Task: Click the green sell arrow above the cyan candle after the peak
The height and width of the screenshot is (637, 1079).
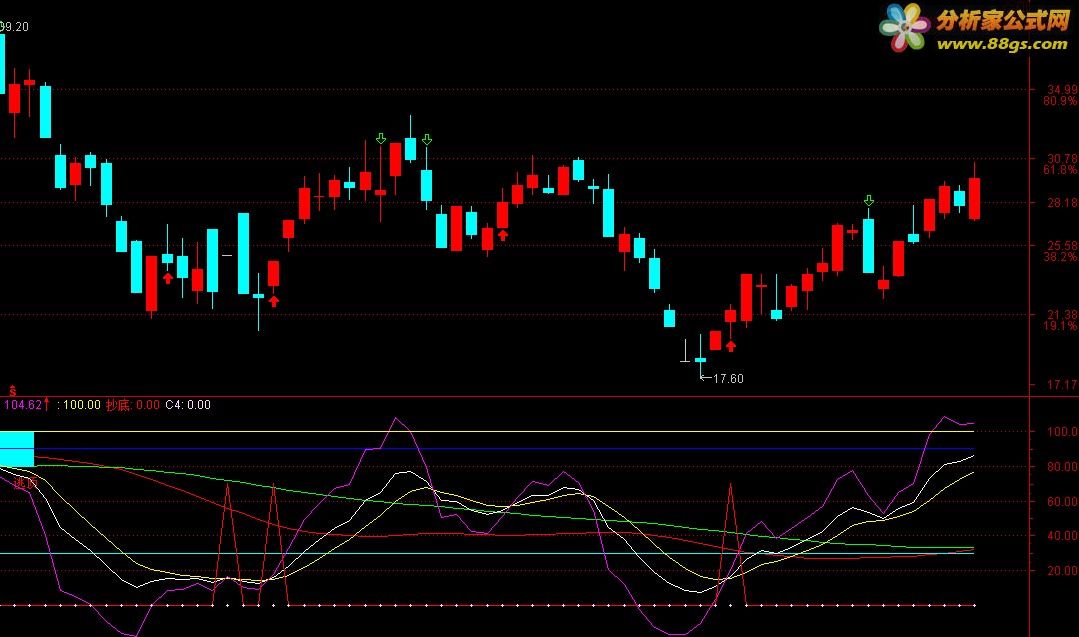Action: tap(427, 140)
